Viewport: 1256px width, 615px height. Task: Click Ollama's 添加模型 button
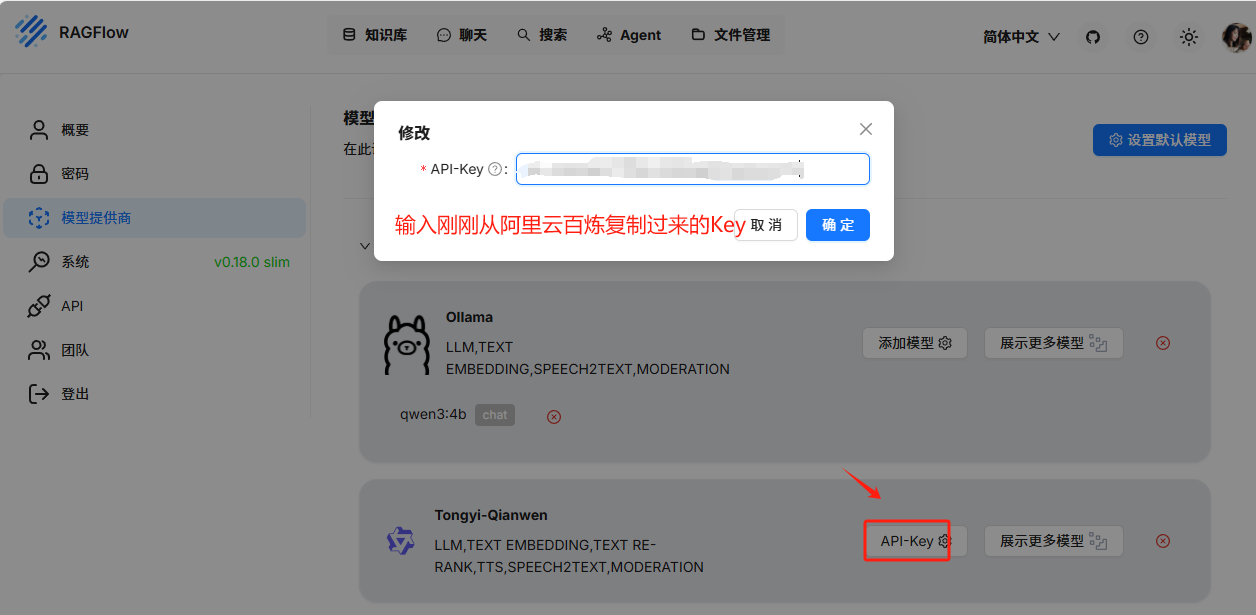[915, 343]
